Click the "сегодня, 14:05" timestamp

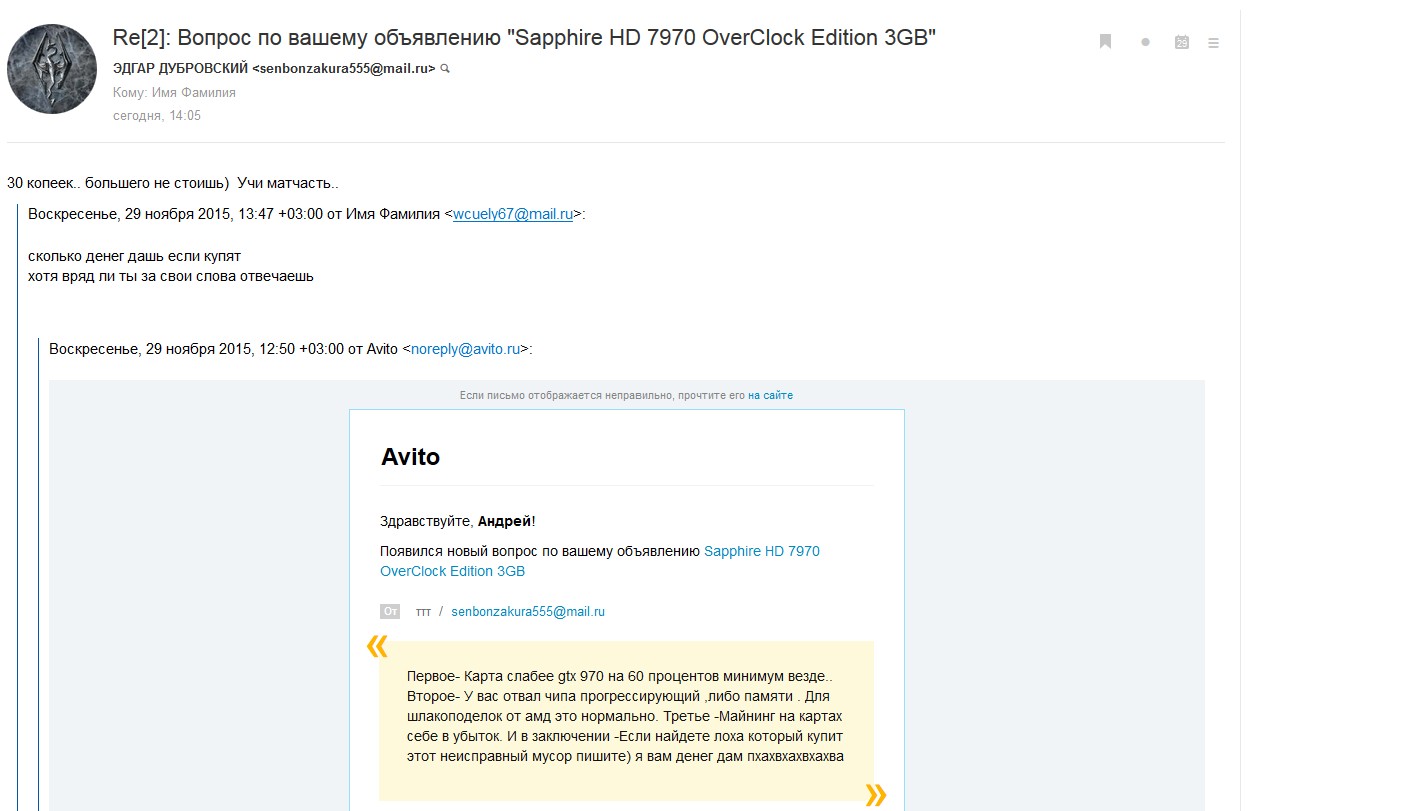pos(157,116)
